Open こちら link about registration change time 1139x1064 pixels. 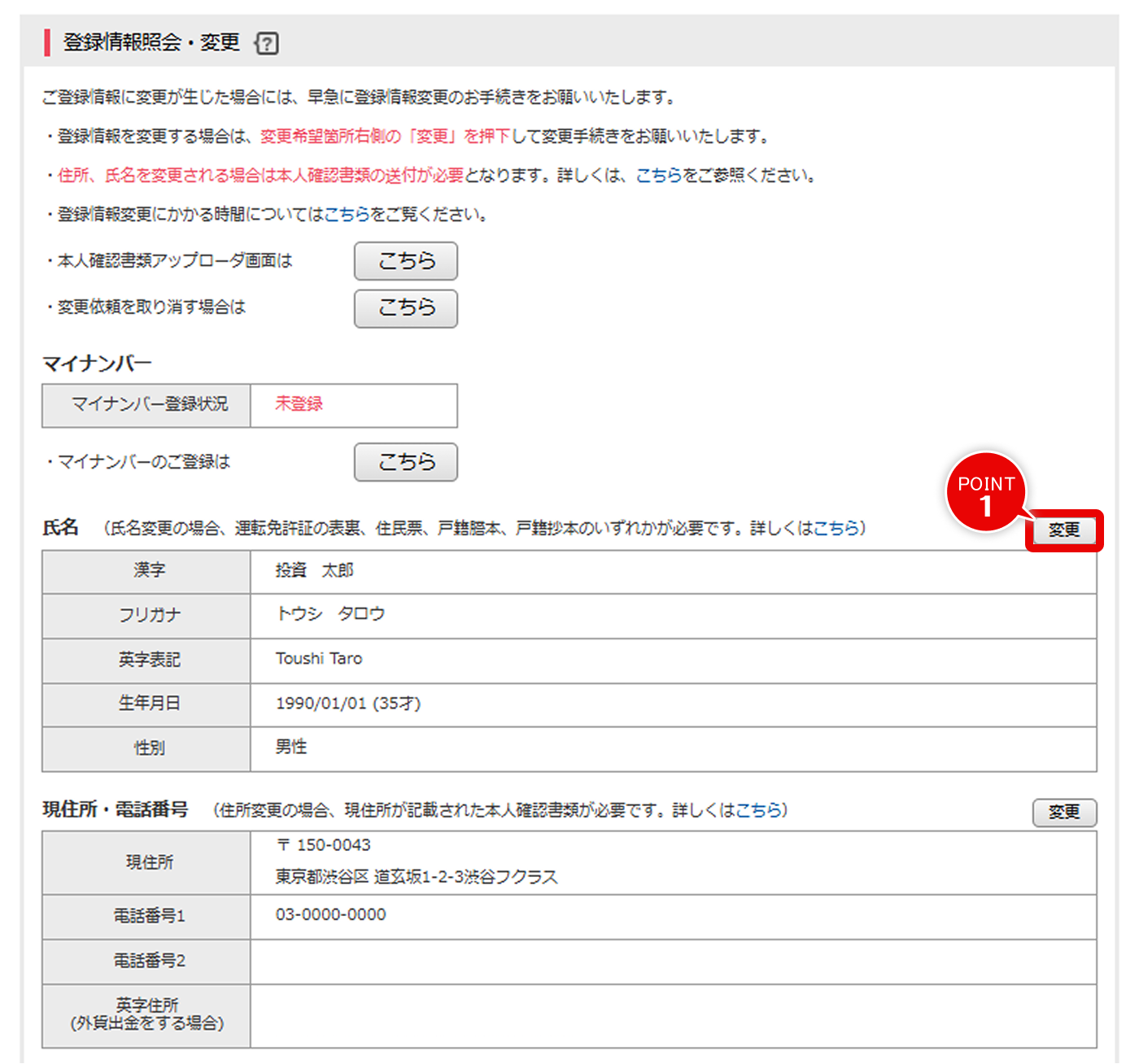click(348, 216)
